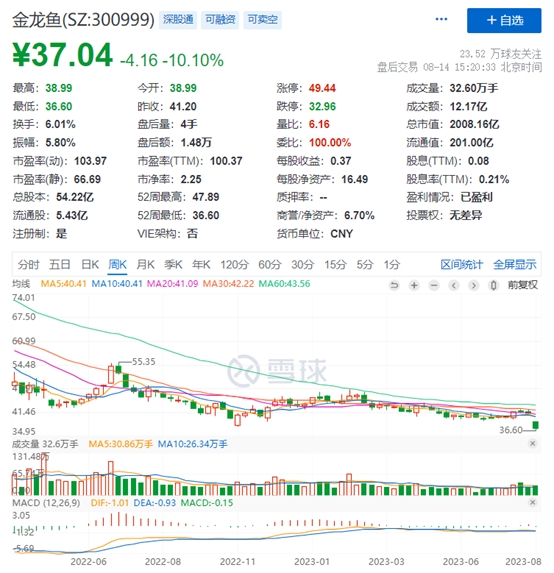Open 区间统计 range statistics link

pos(462,264)
